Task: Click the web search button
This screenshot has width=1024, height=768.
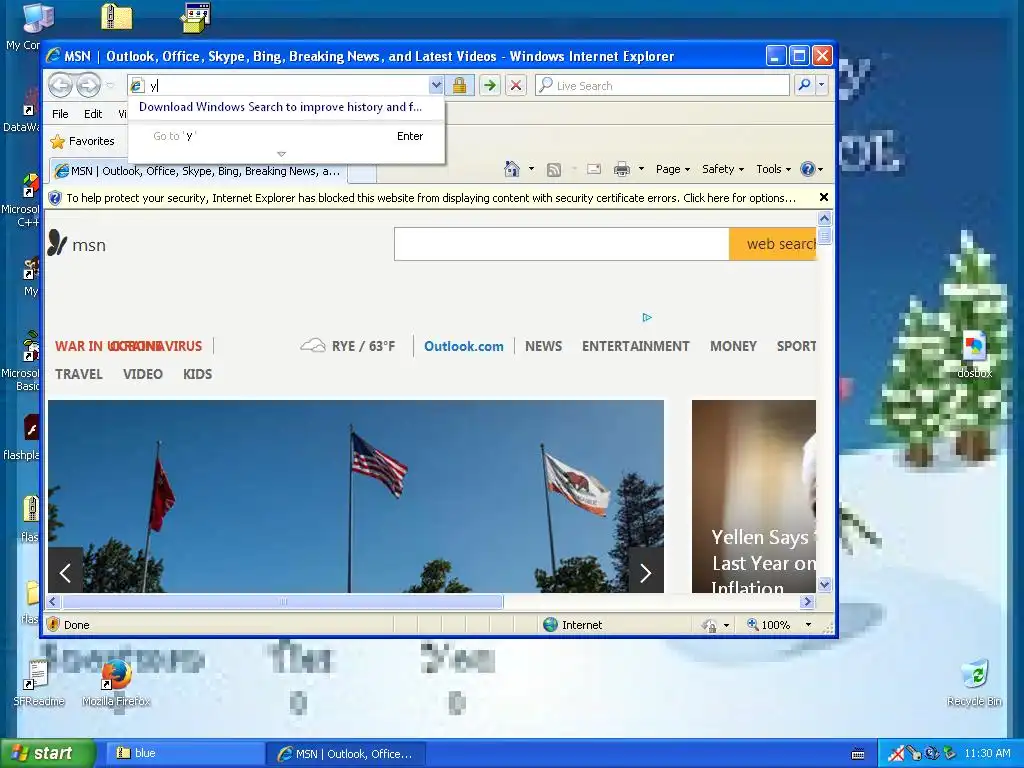Action: tap(773, 244)
